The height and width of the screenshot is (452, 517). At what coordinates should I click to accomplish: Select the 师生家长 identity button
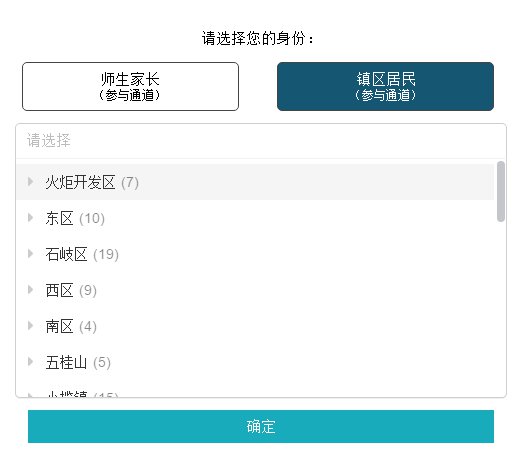[x=130, y=86]
